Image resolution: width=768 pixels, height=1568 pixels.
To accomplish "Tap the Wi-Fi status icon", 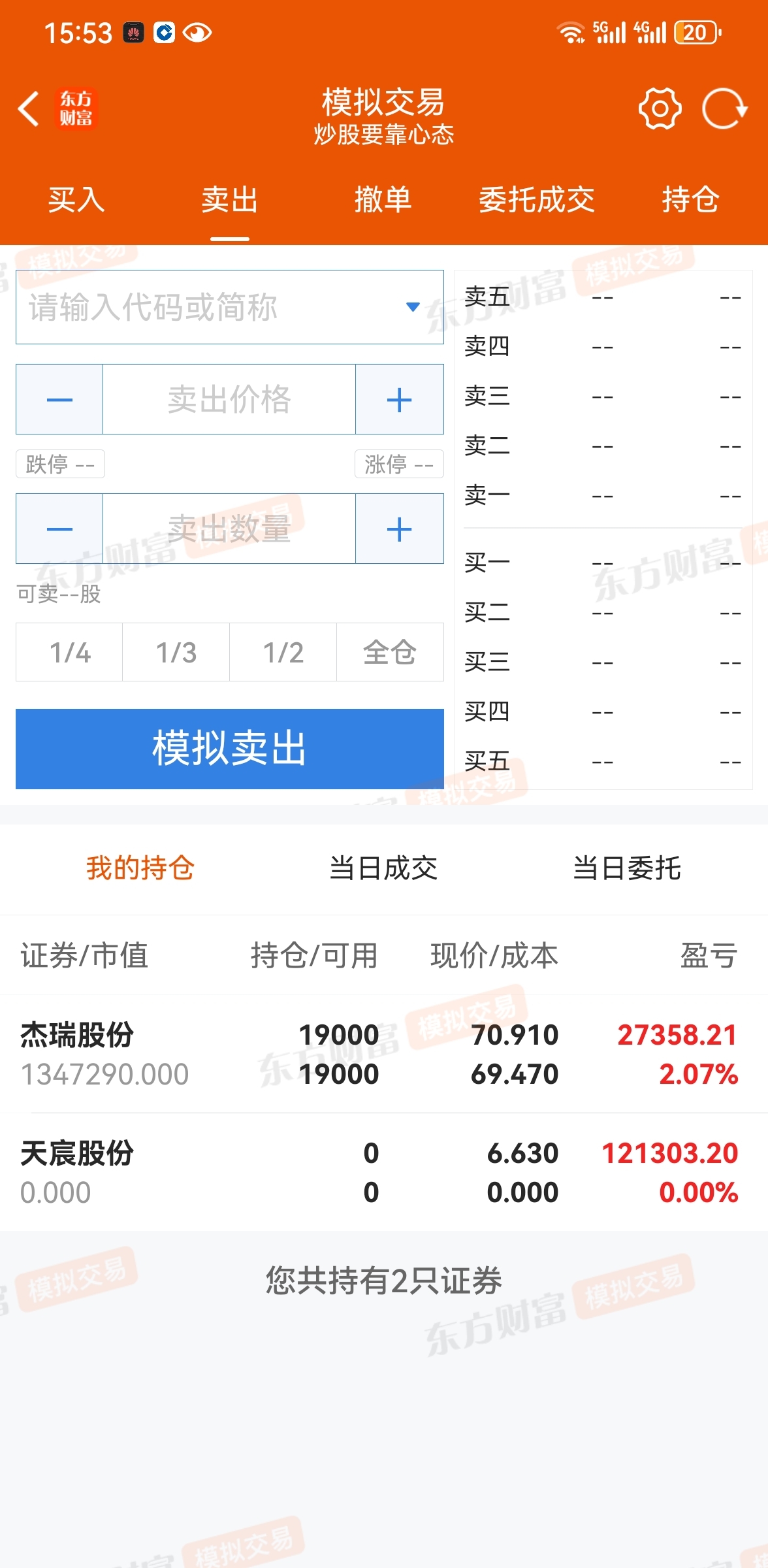I will [x=571, y=33].
